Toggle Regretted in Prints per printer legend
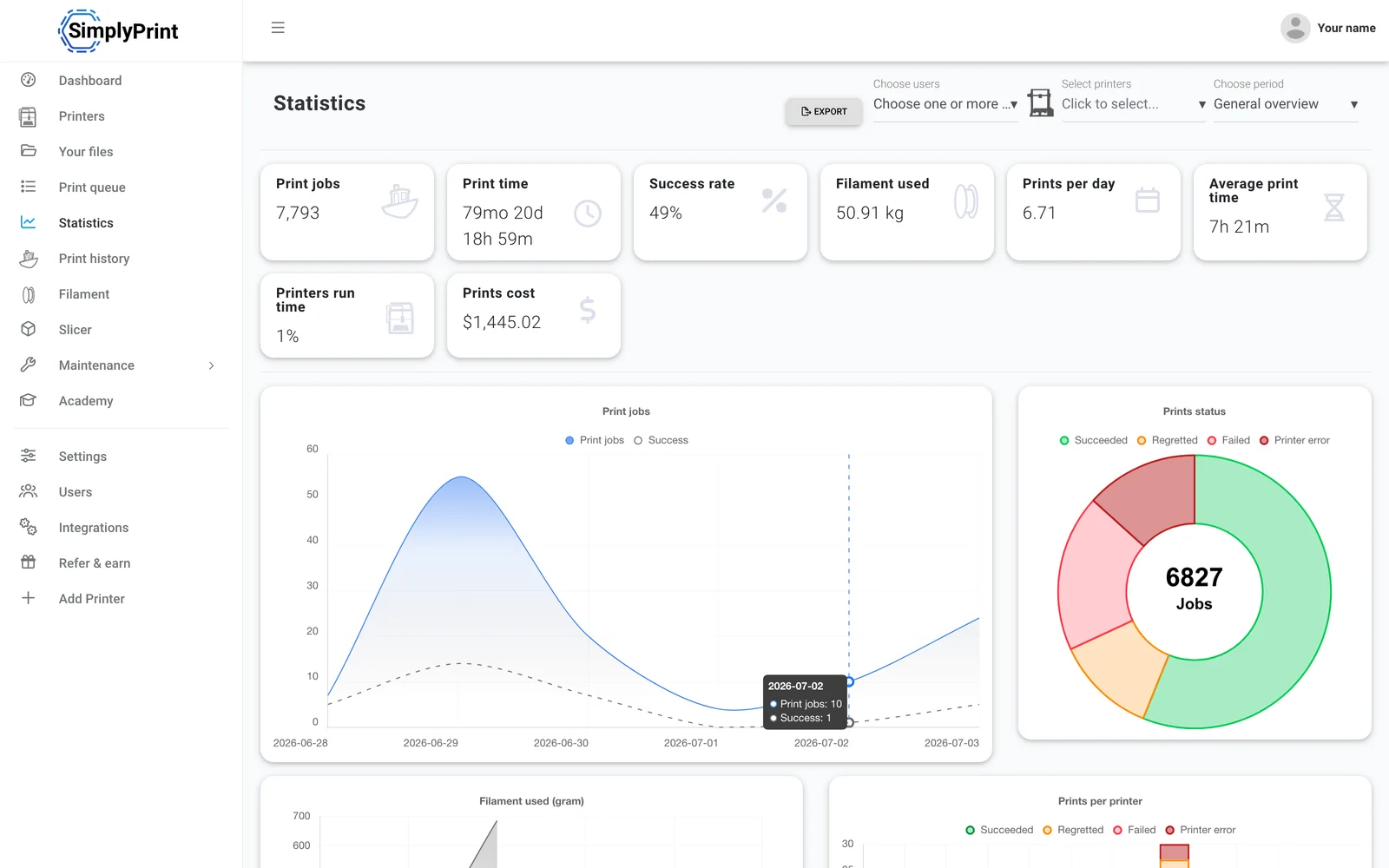Viewport: 1389px width, 868px height. [x=1073, y=830]
